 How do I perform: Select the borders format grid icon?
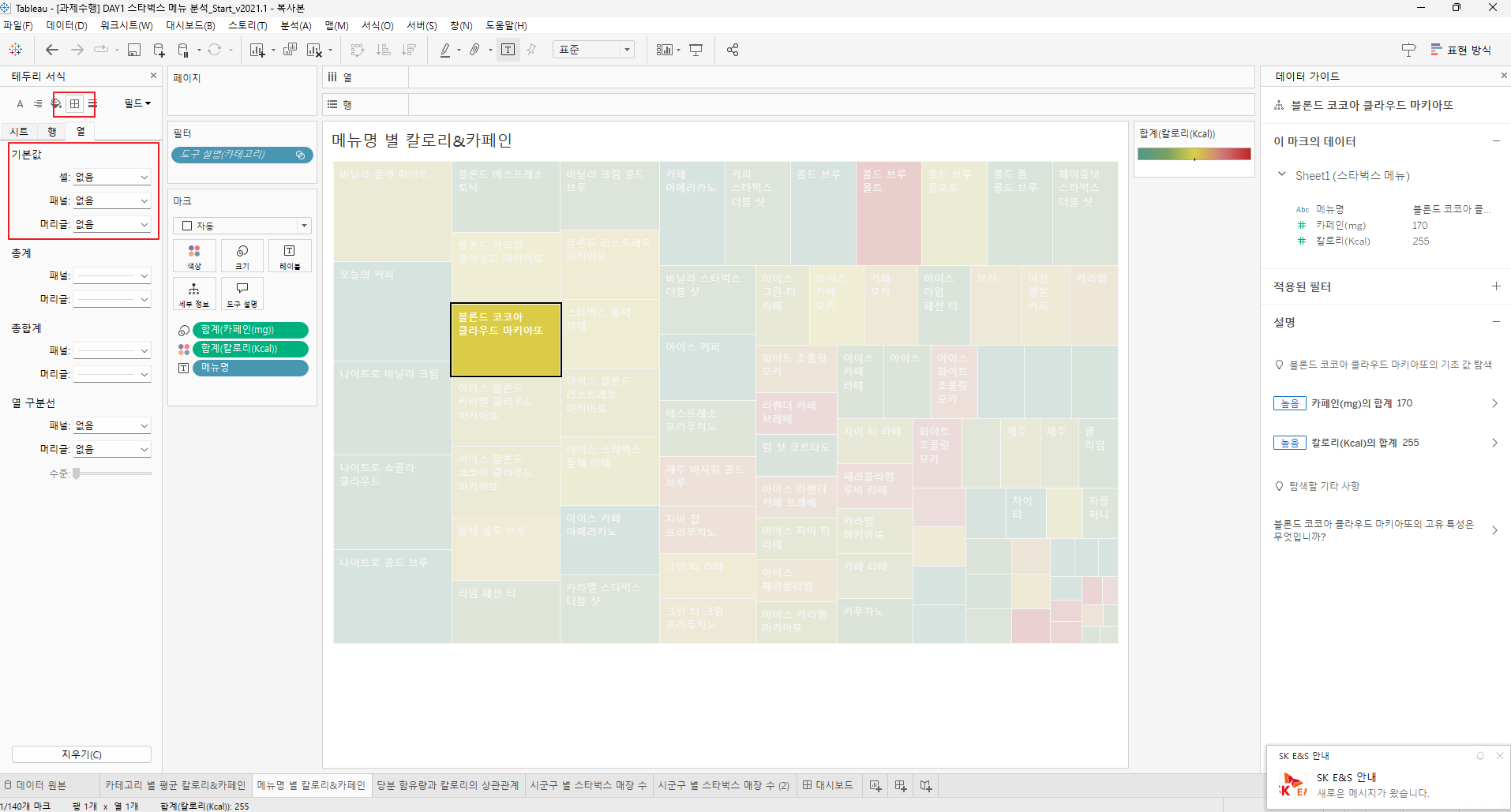pos(75,103)
